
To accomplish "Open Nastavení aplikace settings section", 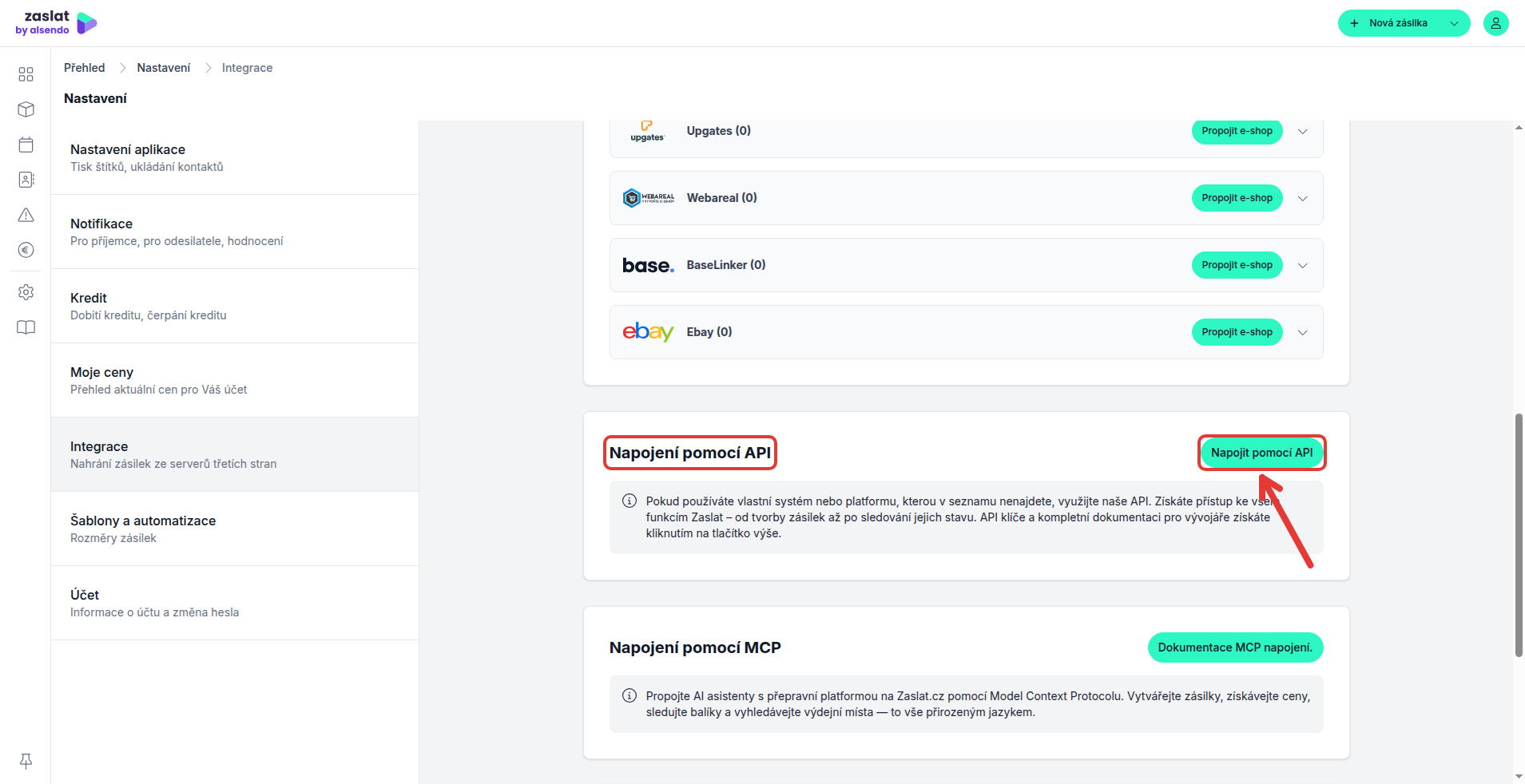I will tap(235, 157).
